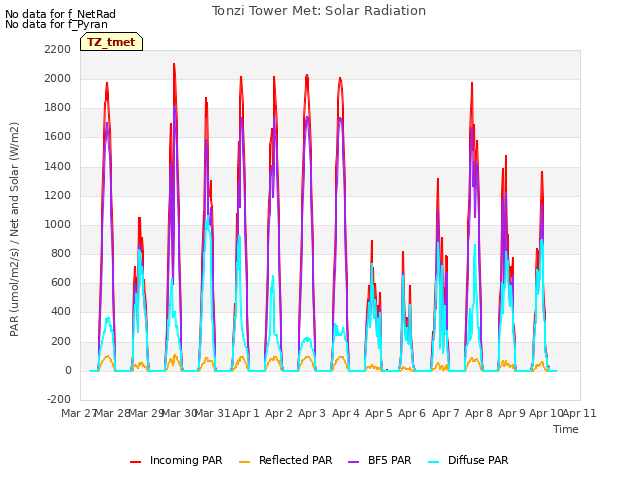
Task: Click the Apr 8 x-axis date label
Action: pyautogui.click(x=479, y=413)
